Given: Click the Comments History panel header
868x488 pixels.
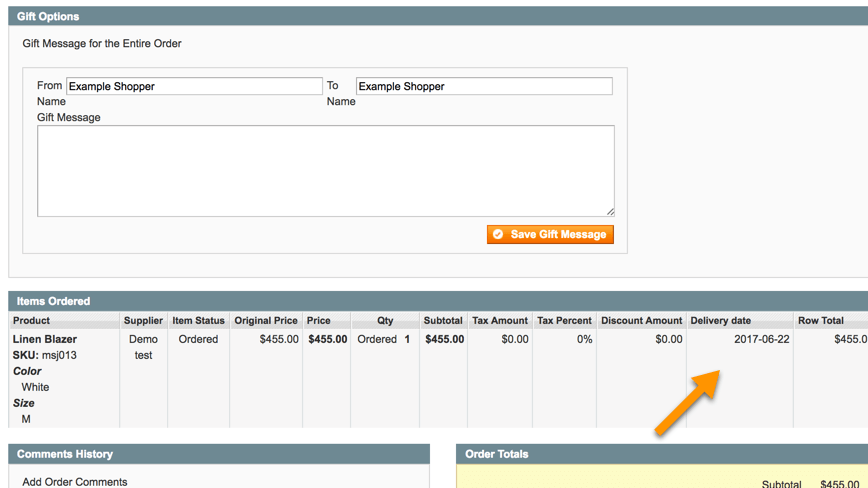Looking at the screenshot, I should (x=65, y=454).
